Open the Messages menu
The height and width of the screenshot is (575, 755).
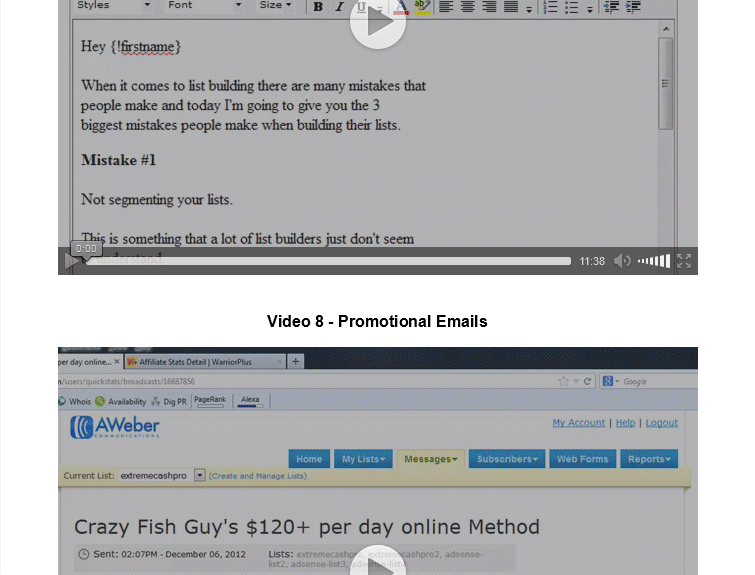(430, 459)
